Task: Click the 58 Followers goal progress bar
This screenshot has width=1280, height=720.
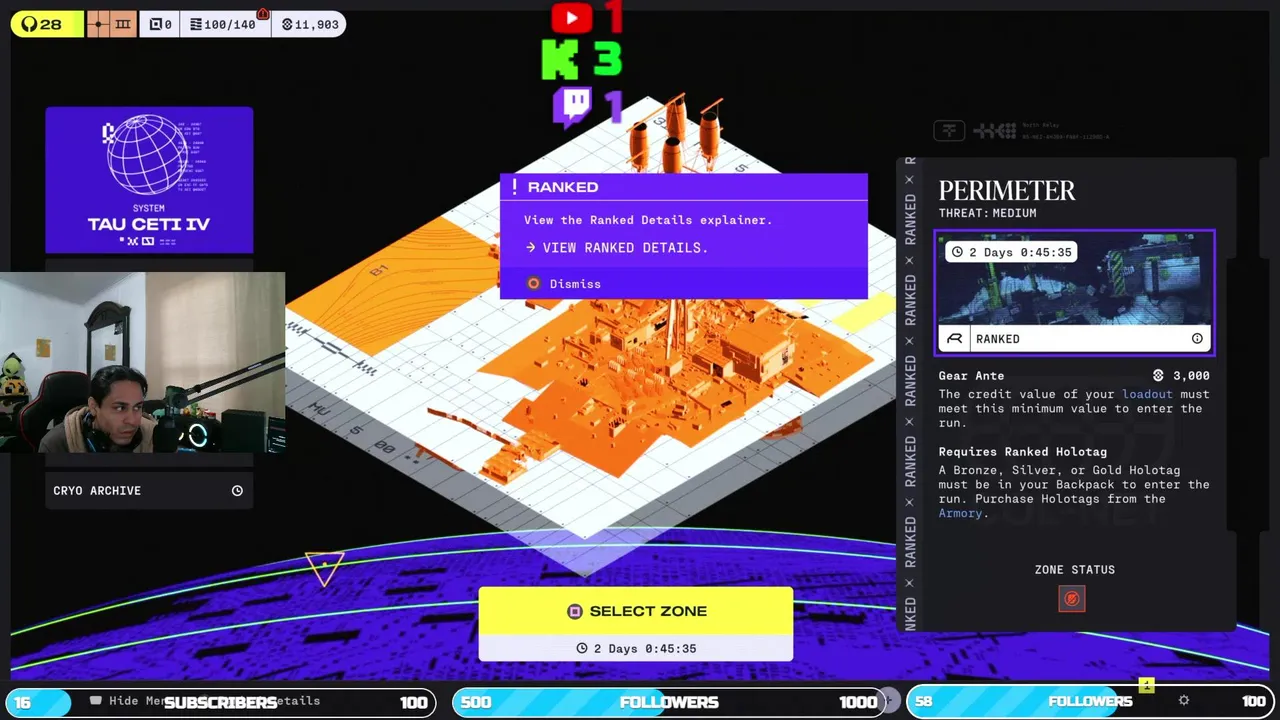Action: (x=1090, y=702)
